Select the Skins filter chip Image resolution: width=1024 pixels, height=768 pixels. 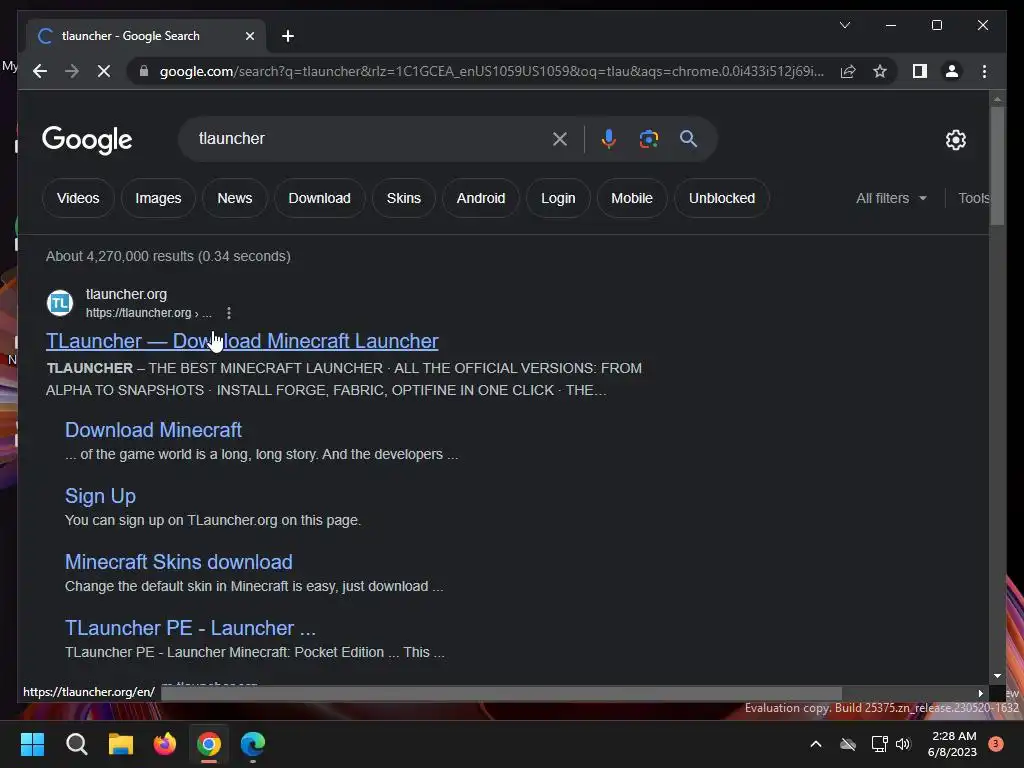tap(404, 198)
